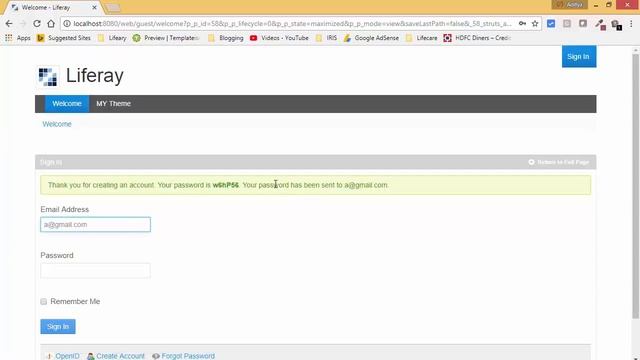Click the page vertical scrollbar

tap(636, 186)
